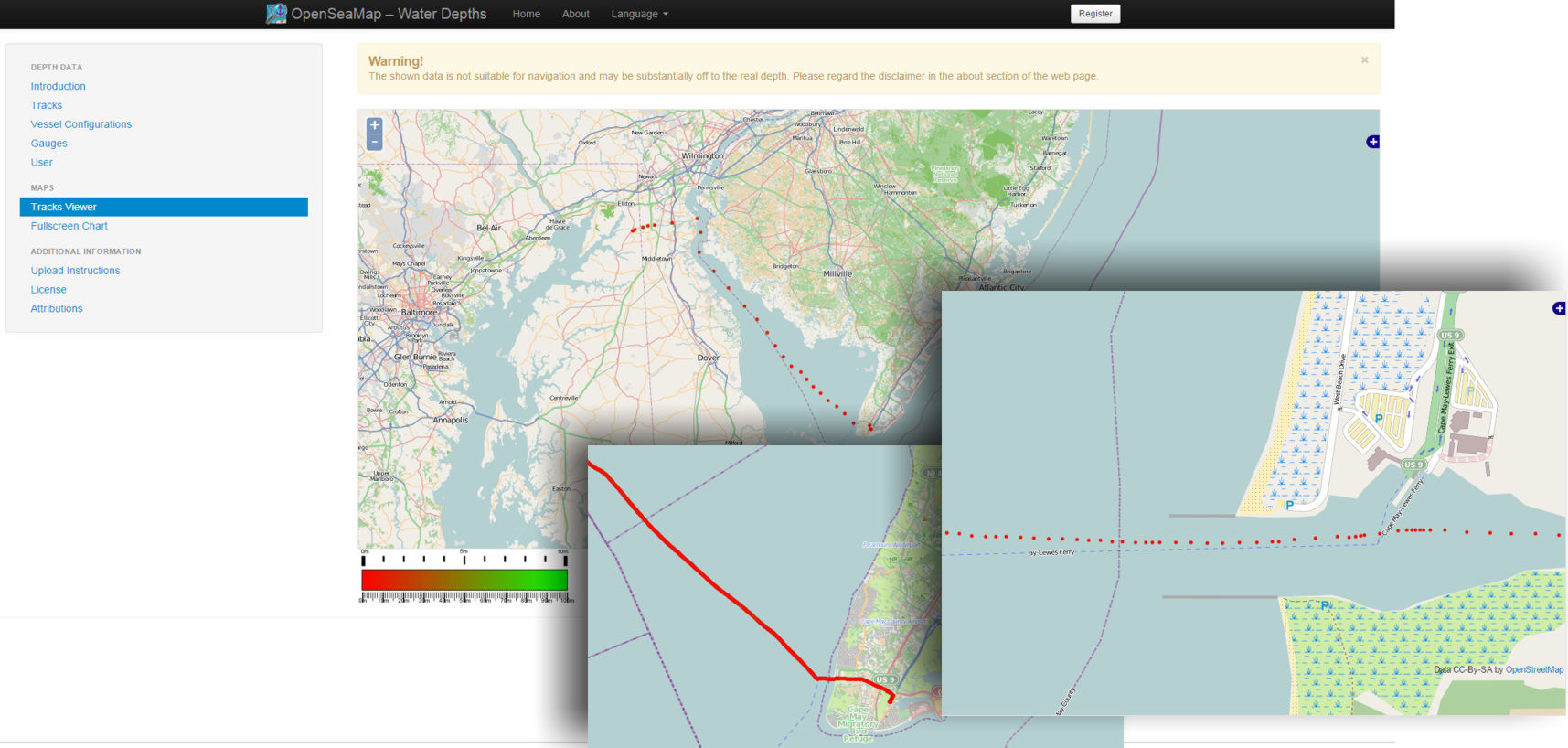Click the parking P icon by ferry terminal
1568x748 pixels.
pos(1379,419)
